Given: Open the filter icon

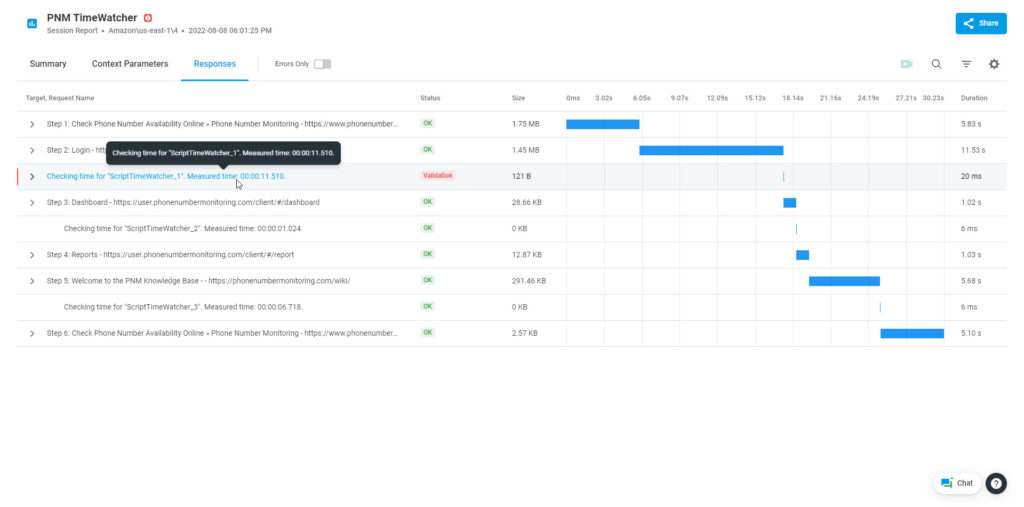Looking at the screenshot, I should (966, 64).
